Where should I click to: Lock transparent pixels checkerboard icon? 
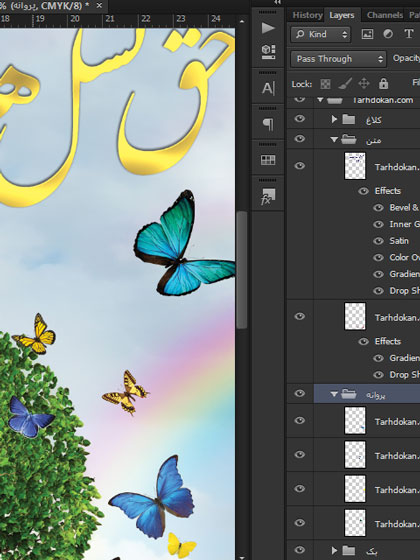tap(325, 84)
